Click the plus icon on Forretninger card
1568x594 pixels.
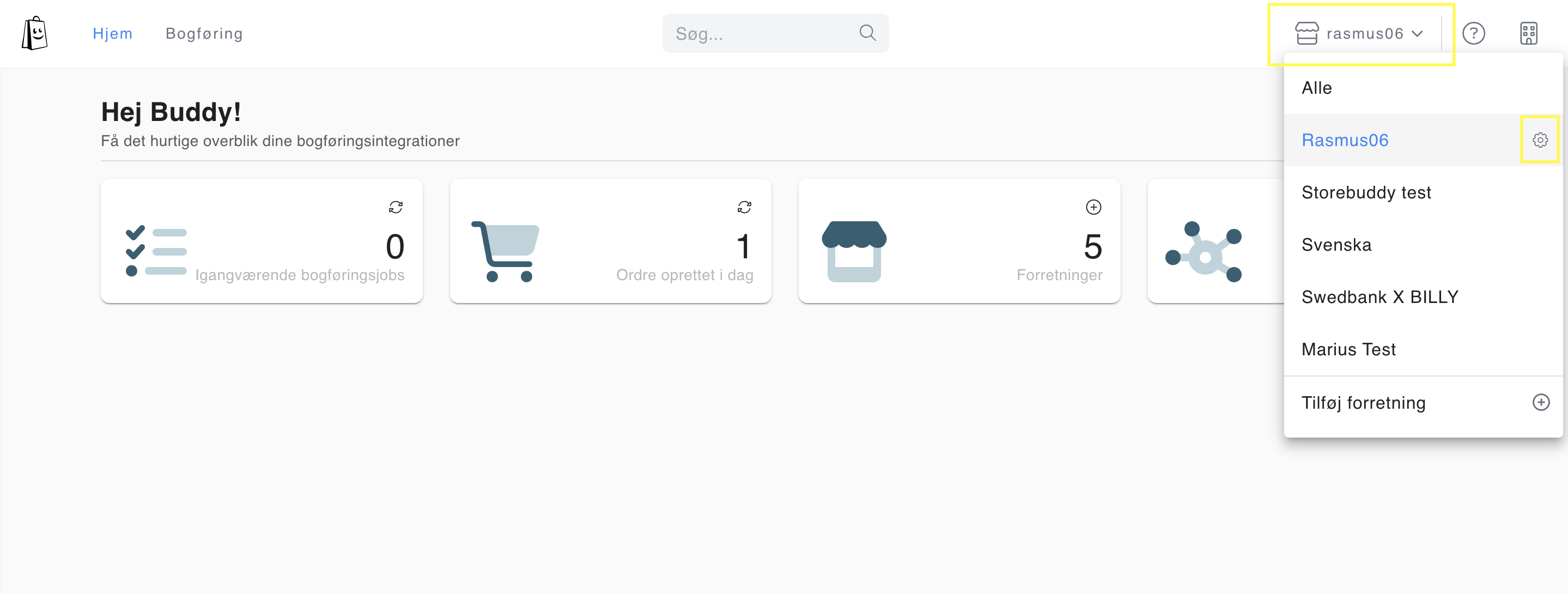[x=1093, y=207]
